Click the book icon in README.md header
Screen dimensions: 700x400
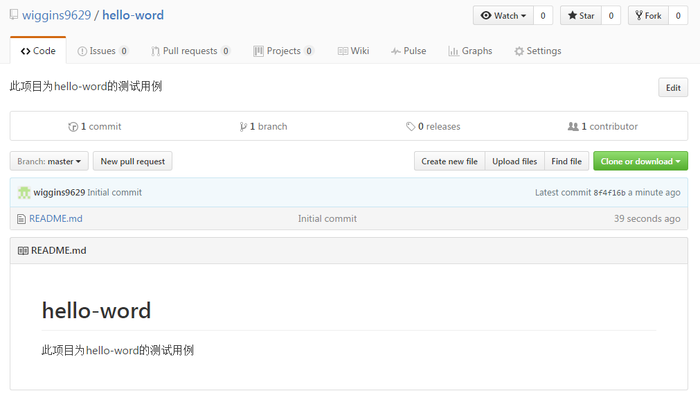23,250
